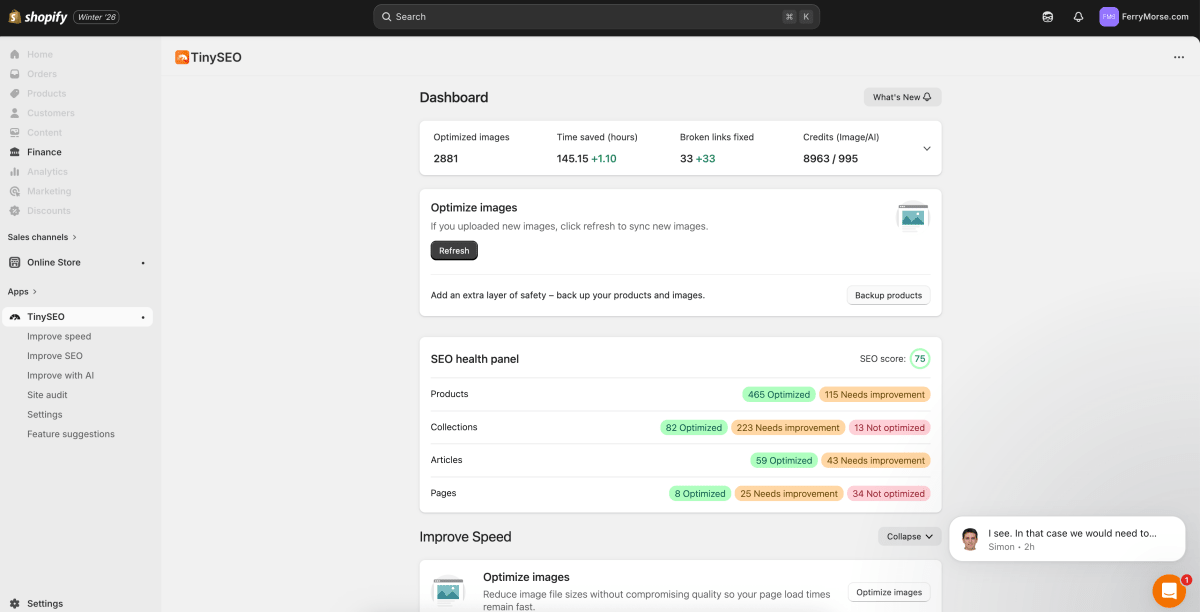Image resolution: width=1200 pixels, height=612 pixels.
Task: Click the pin dot next to Online Store
Action: [x=143, y=263]
